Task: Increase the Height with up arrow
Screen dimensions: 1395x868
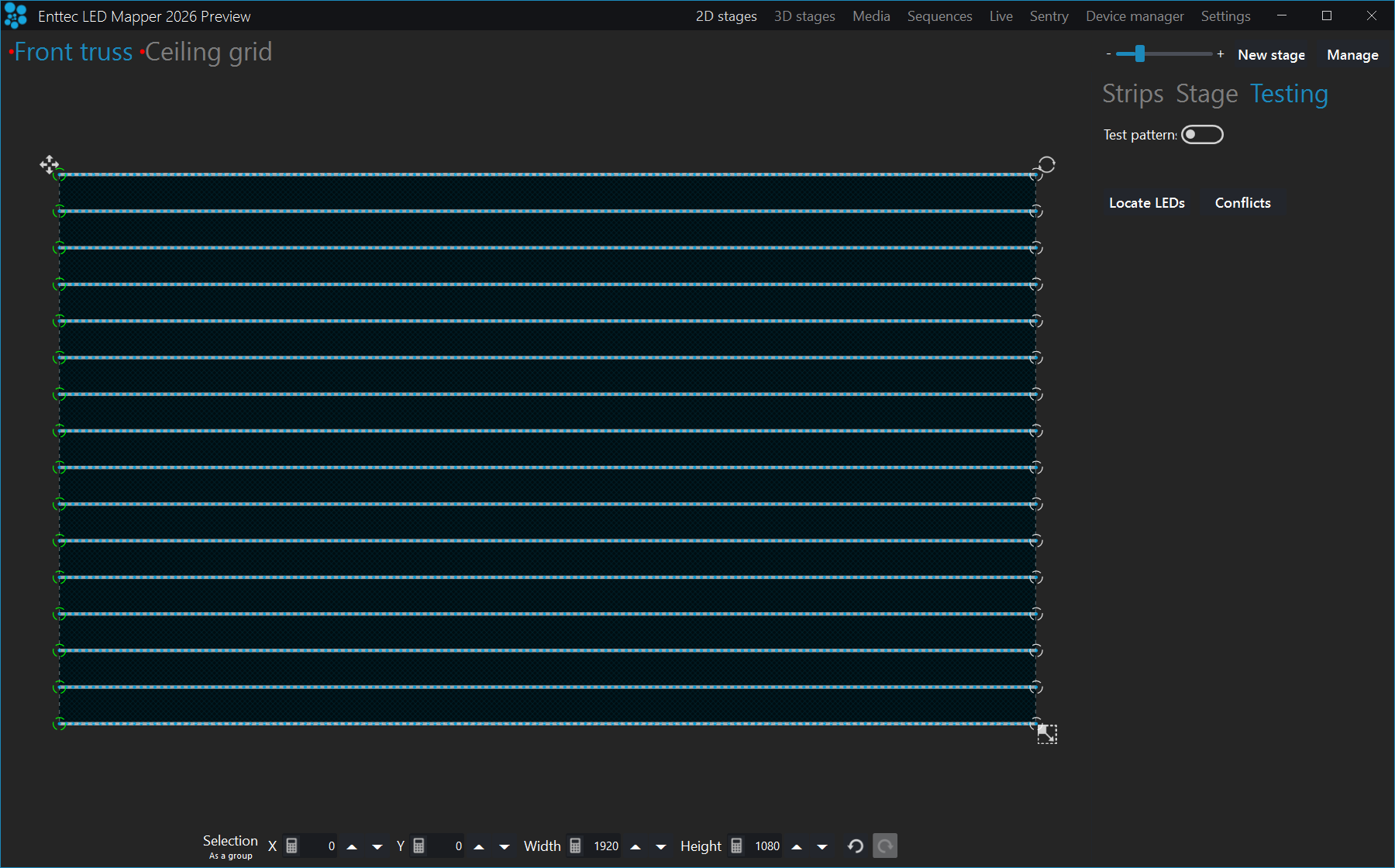Action: click(797, 846)
